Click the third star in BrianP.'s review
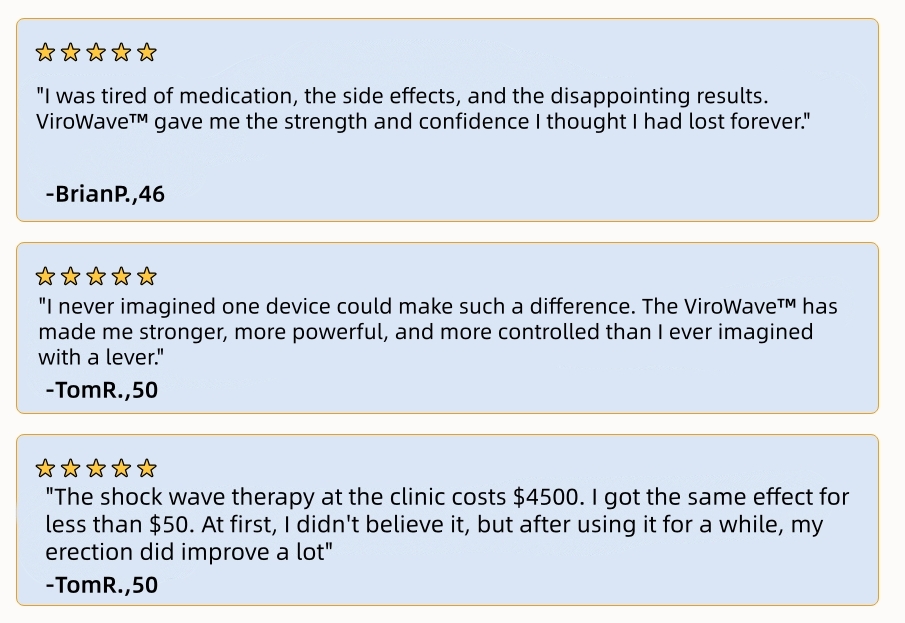Viewport: 905px width, 623px height. click(96, 52)
